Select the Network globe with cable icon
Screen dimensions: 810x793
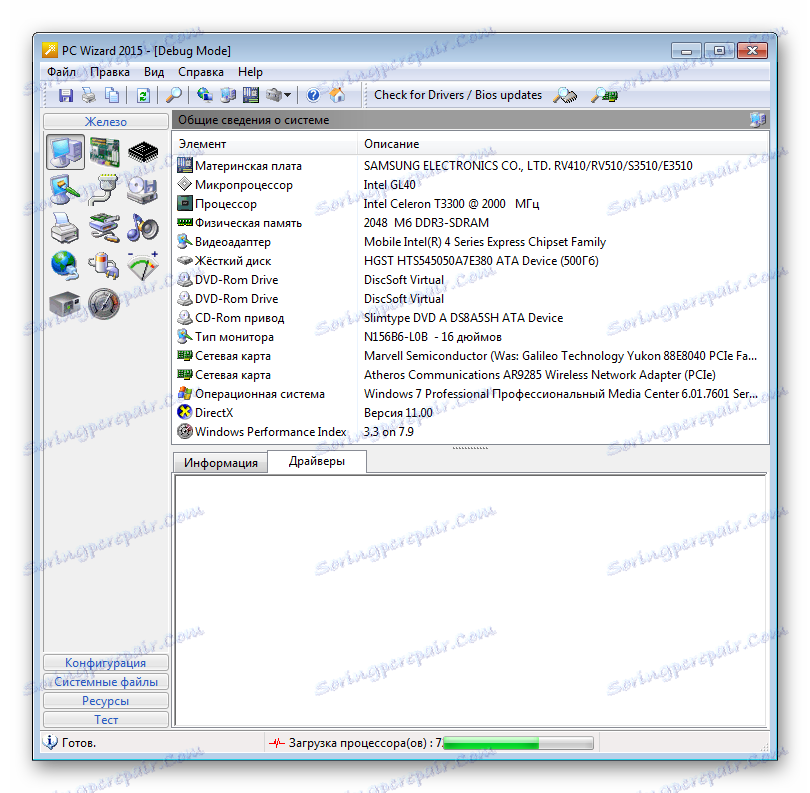[65, 266]
